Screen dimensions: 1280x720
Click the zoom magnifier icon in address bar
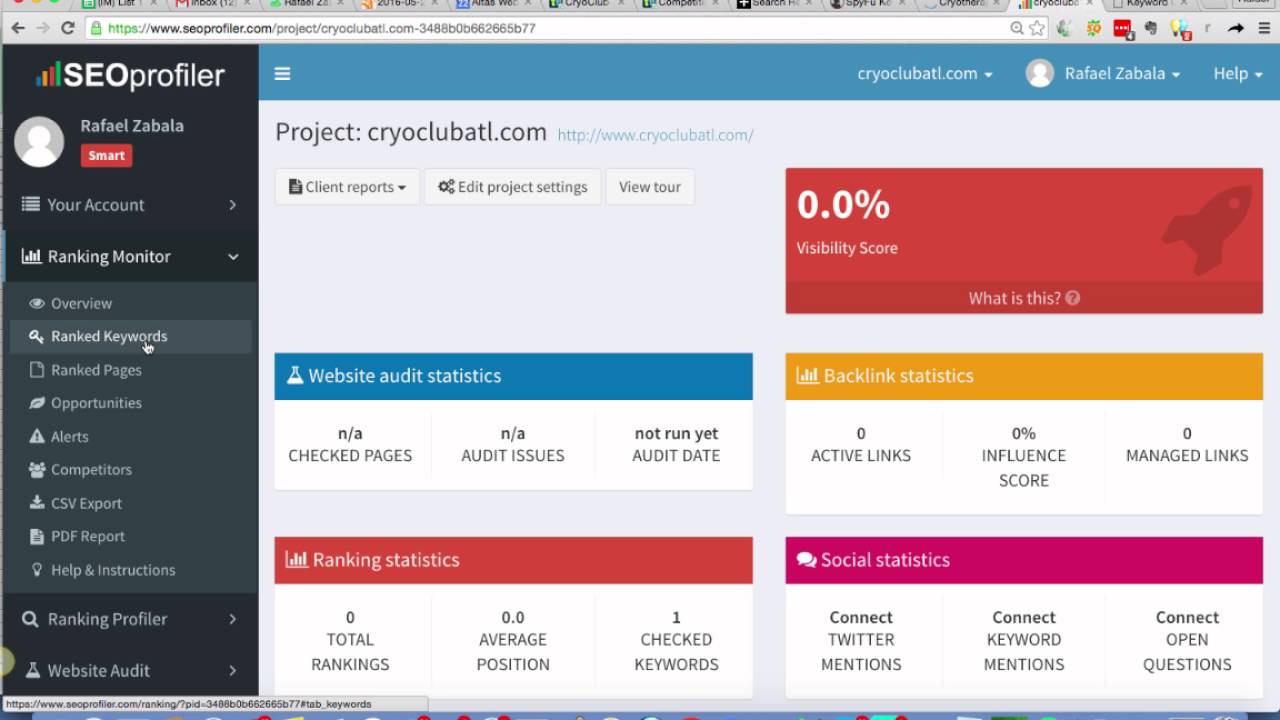point(1017,28)
